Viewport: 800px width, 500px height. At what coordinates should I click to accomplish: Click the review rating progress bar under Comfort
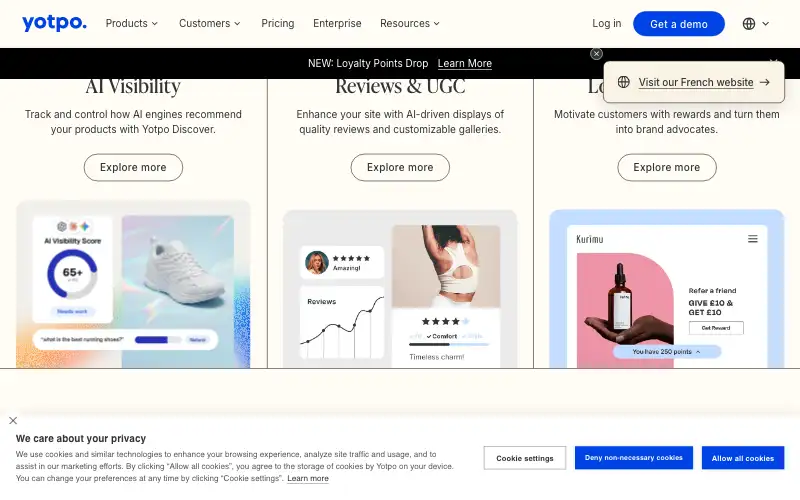click(x=449, y=345)
